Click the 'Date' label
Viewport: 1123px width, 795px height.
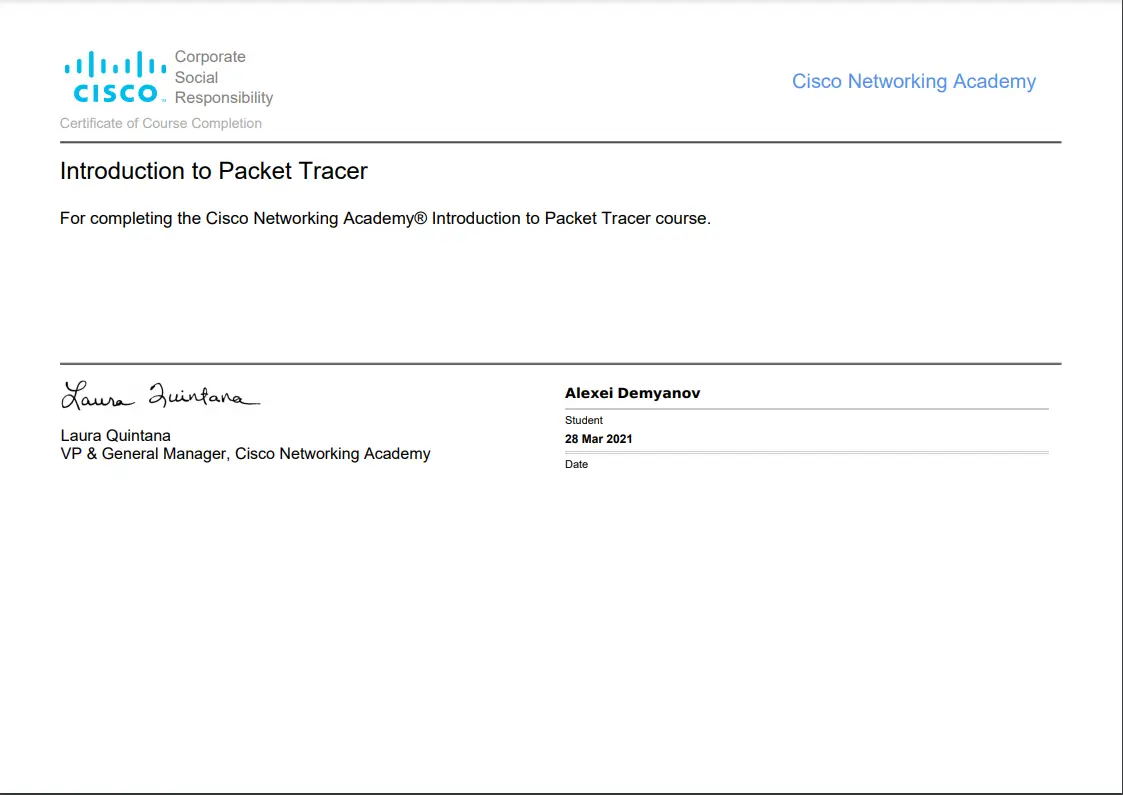576,464
